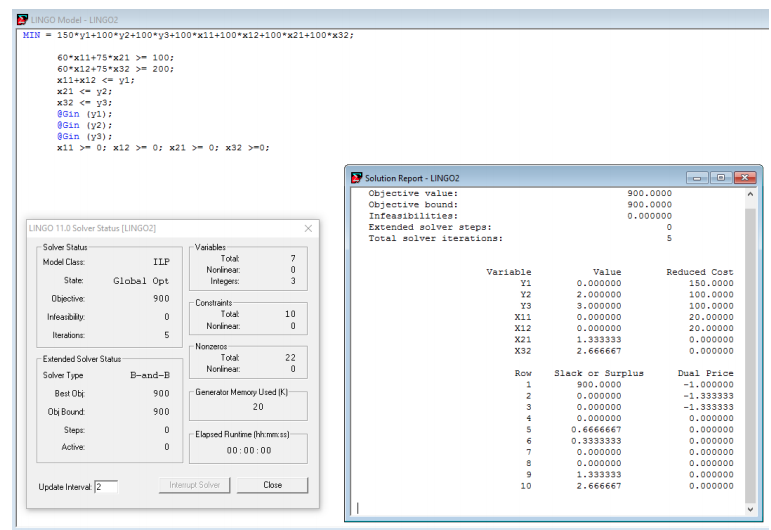Click the Reduced Cost column header
This screenshot has height=530, width=771.
click(x=699, y=272)
